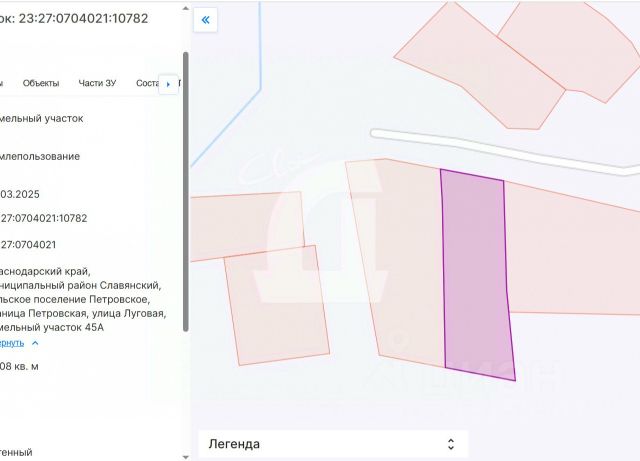640x461 pixels.
Task: Click the cadastral number 23:27:0704021:10782 heading
Action: click(x=83, y=18)
